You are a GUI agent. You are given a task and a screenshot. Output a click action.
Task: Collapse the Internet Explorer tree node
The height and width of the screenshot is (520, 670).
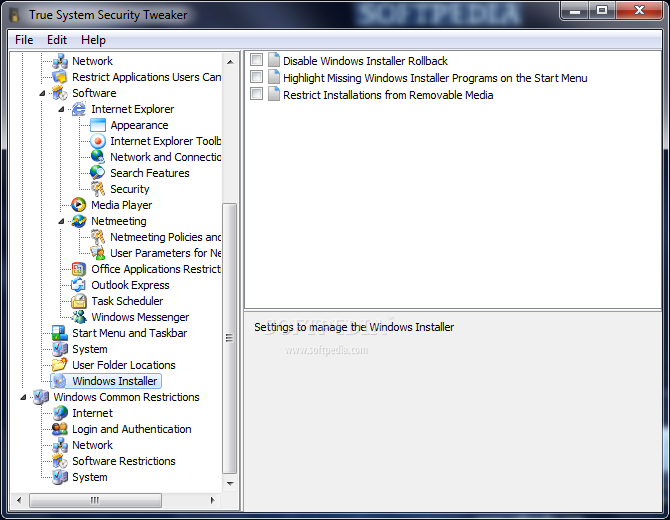(x=61, y=109)
